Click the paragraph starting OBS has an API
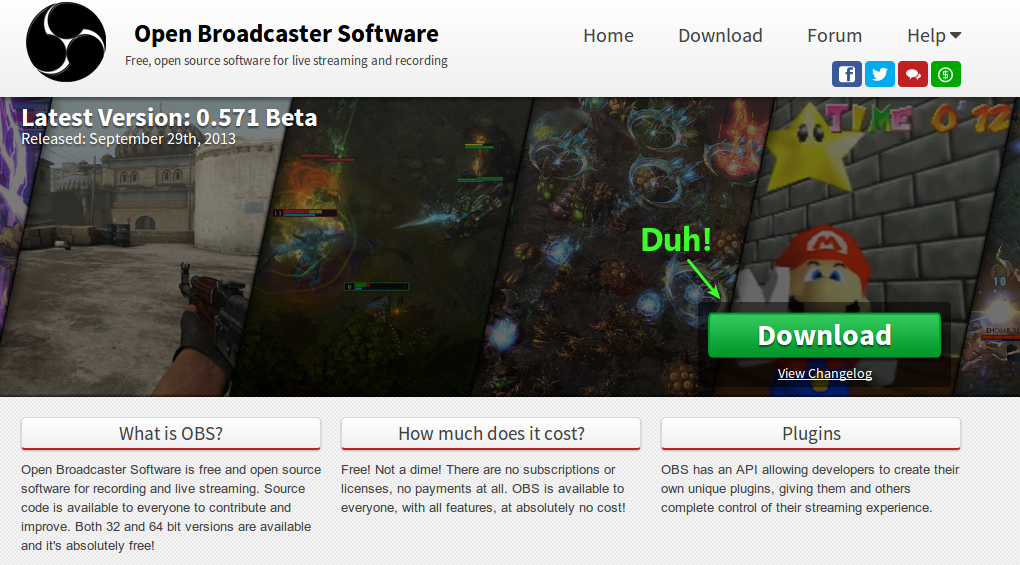 pos(811,488)
